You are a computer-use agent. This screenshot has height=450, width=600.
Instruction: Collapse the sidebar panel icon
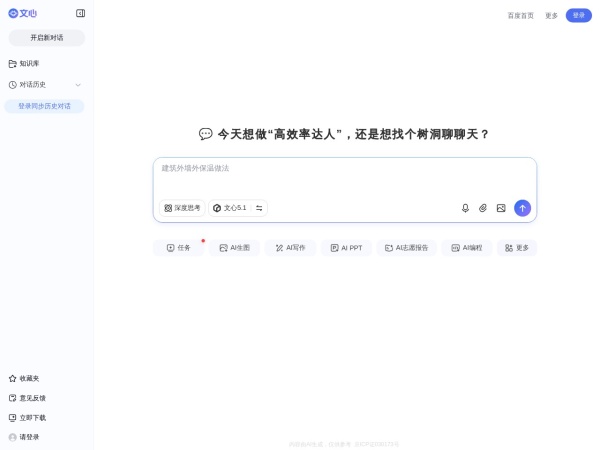pos(80,13)
